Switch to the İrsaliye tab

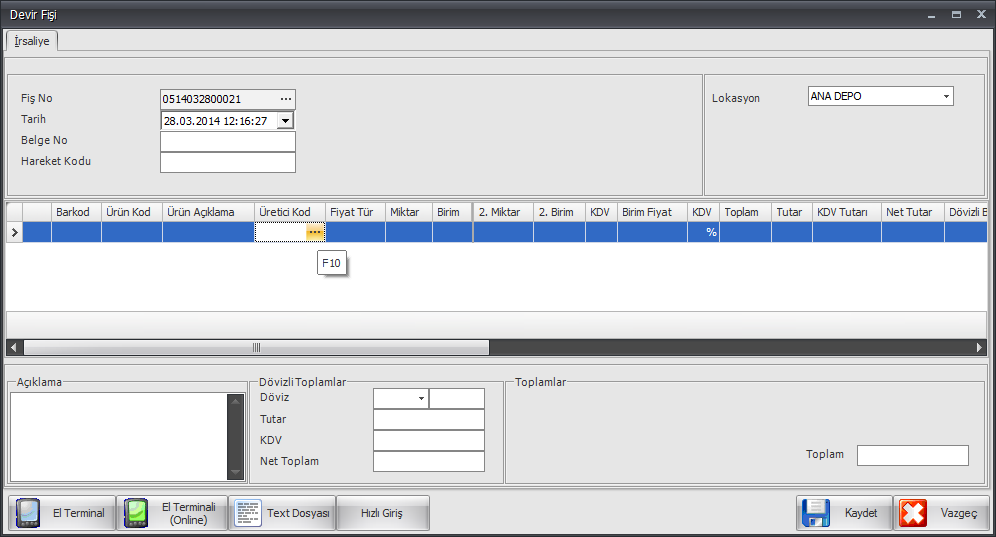click(x=32, y=41)
